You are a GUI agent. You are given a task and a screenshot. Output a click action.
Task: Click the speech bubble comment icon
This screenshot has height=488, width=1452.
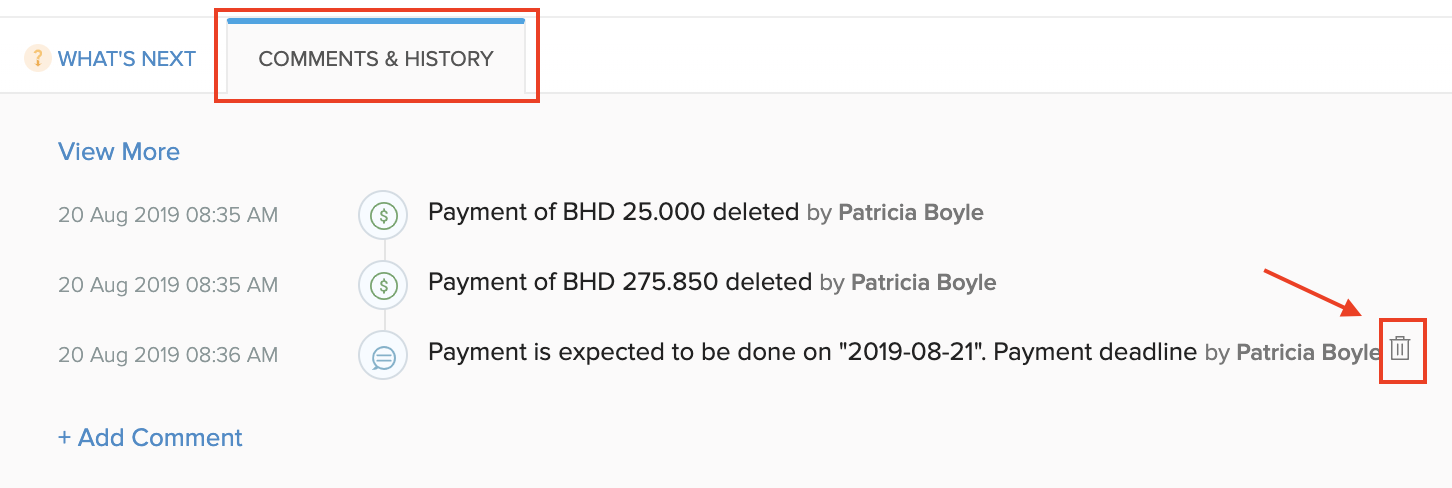(383, 356)
